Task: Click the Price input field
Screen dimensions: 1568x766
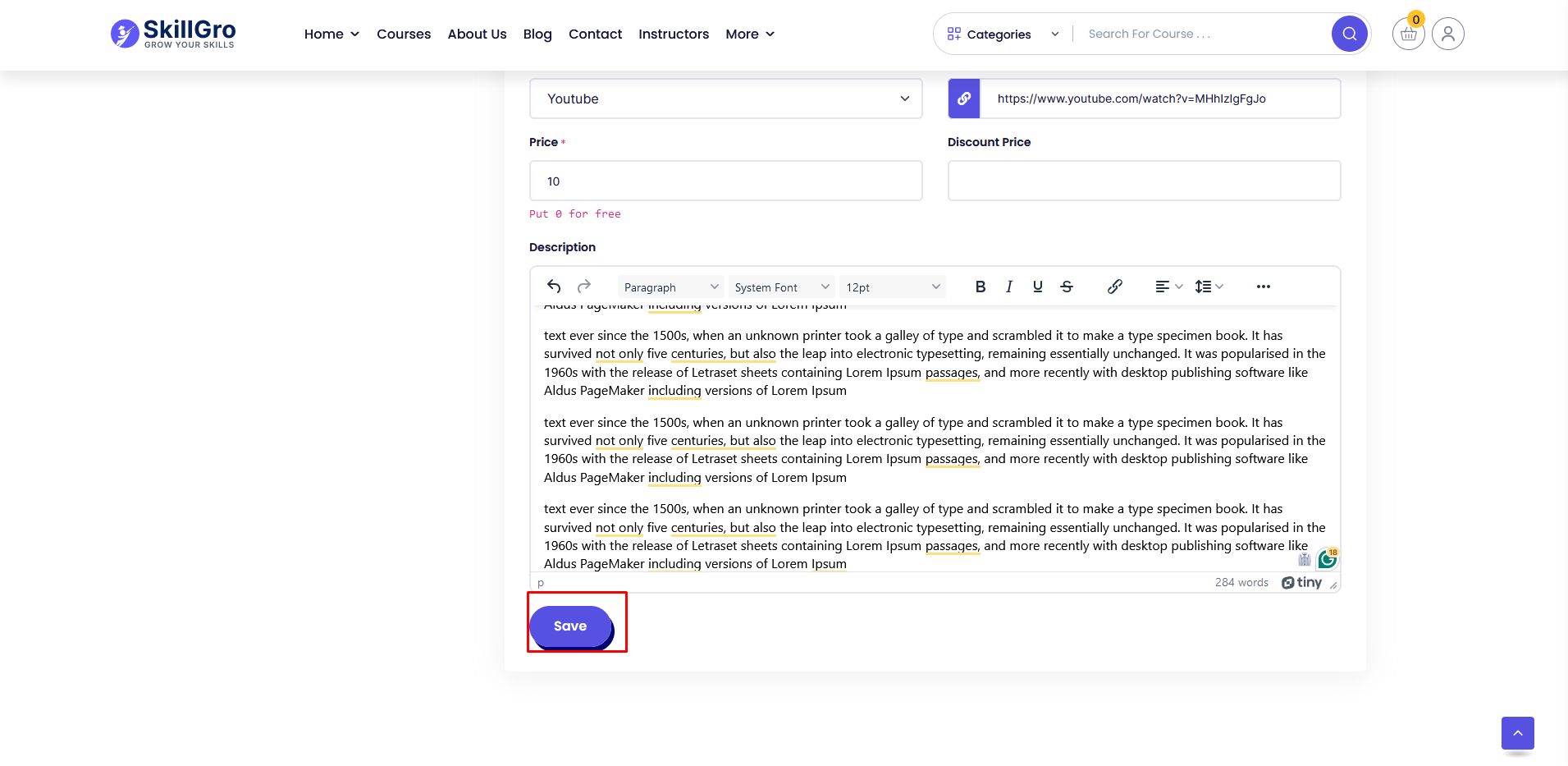Action: point(726,181)
